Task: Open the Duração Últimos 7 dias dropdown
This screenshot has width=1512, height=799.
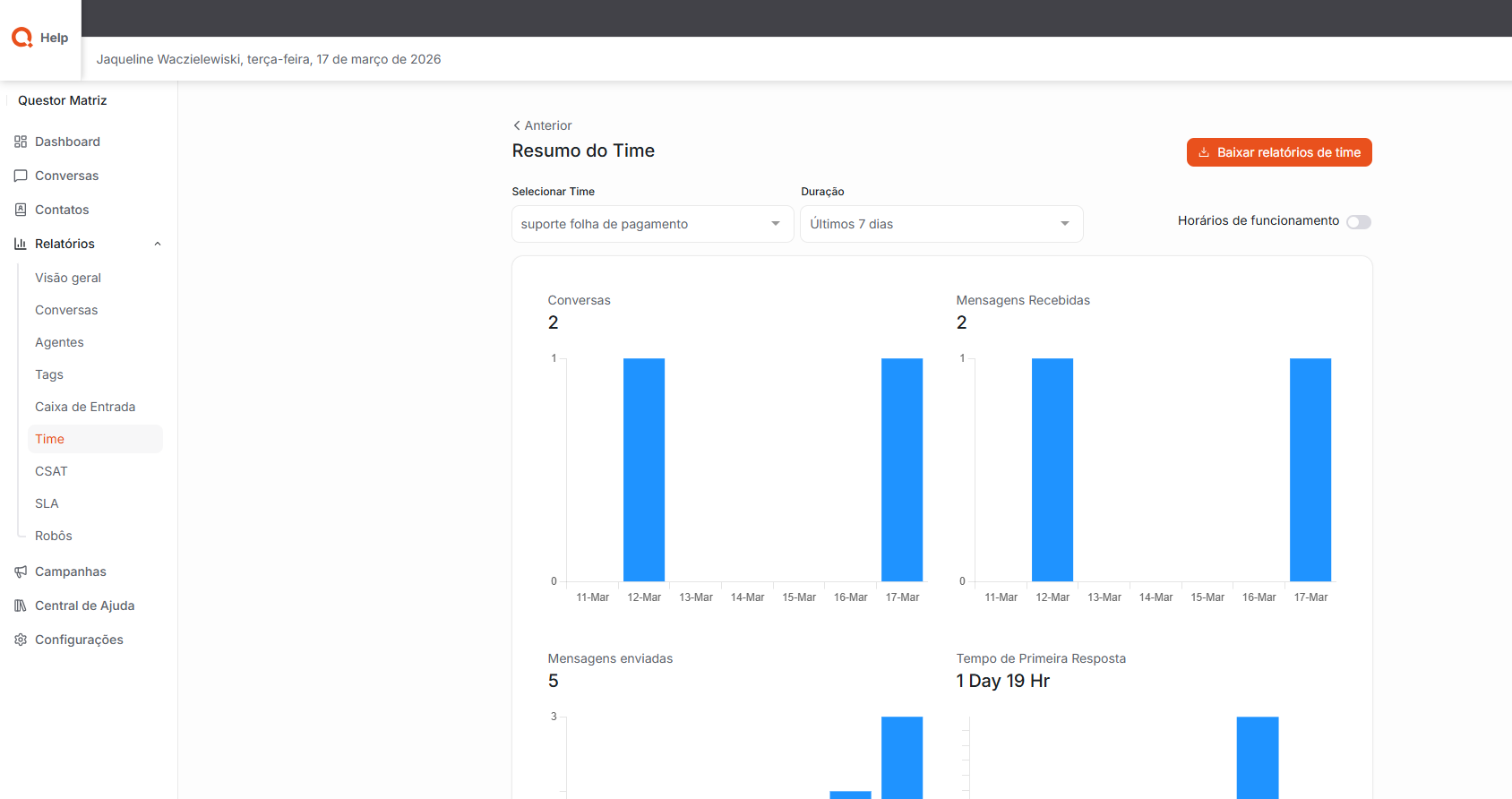Action: point(941,224)
